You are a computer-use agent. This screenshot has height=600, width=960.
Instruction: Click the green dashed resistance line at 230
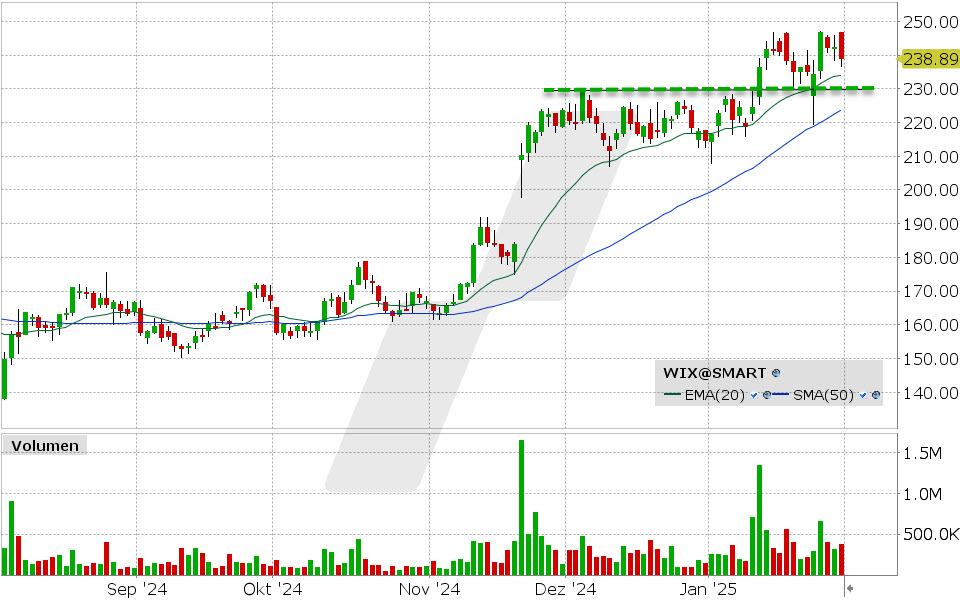(x=709, y=89)
